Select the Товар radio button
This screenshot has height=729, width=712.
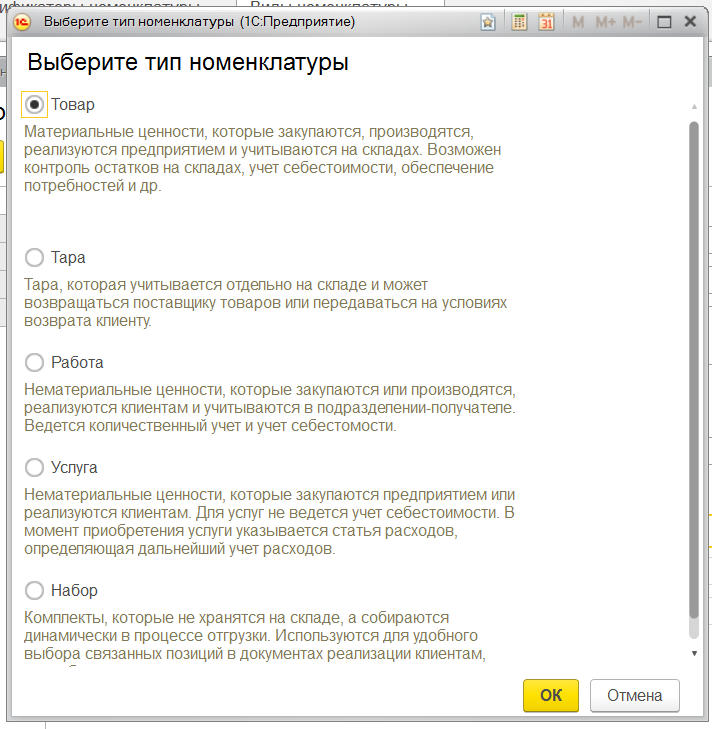[x=35, y=104]
